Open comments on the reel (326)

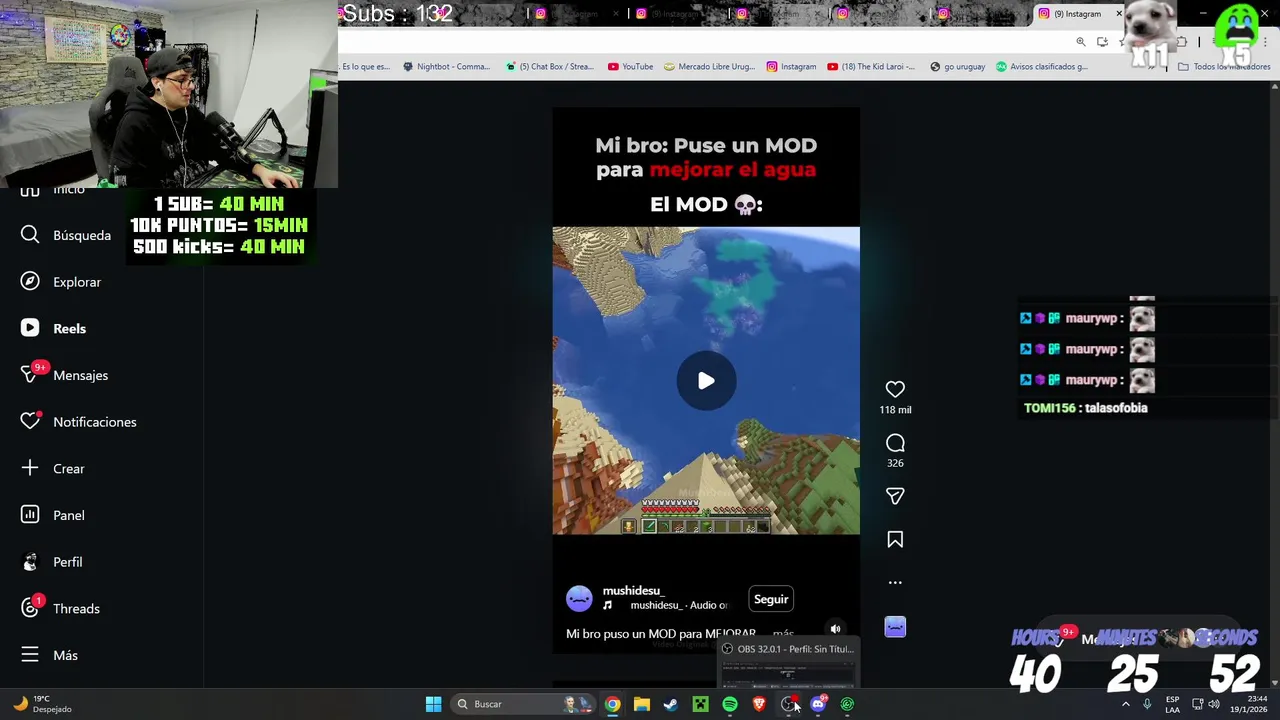point(895,443)
